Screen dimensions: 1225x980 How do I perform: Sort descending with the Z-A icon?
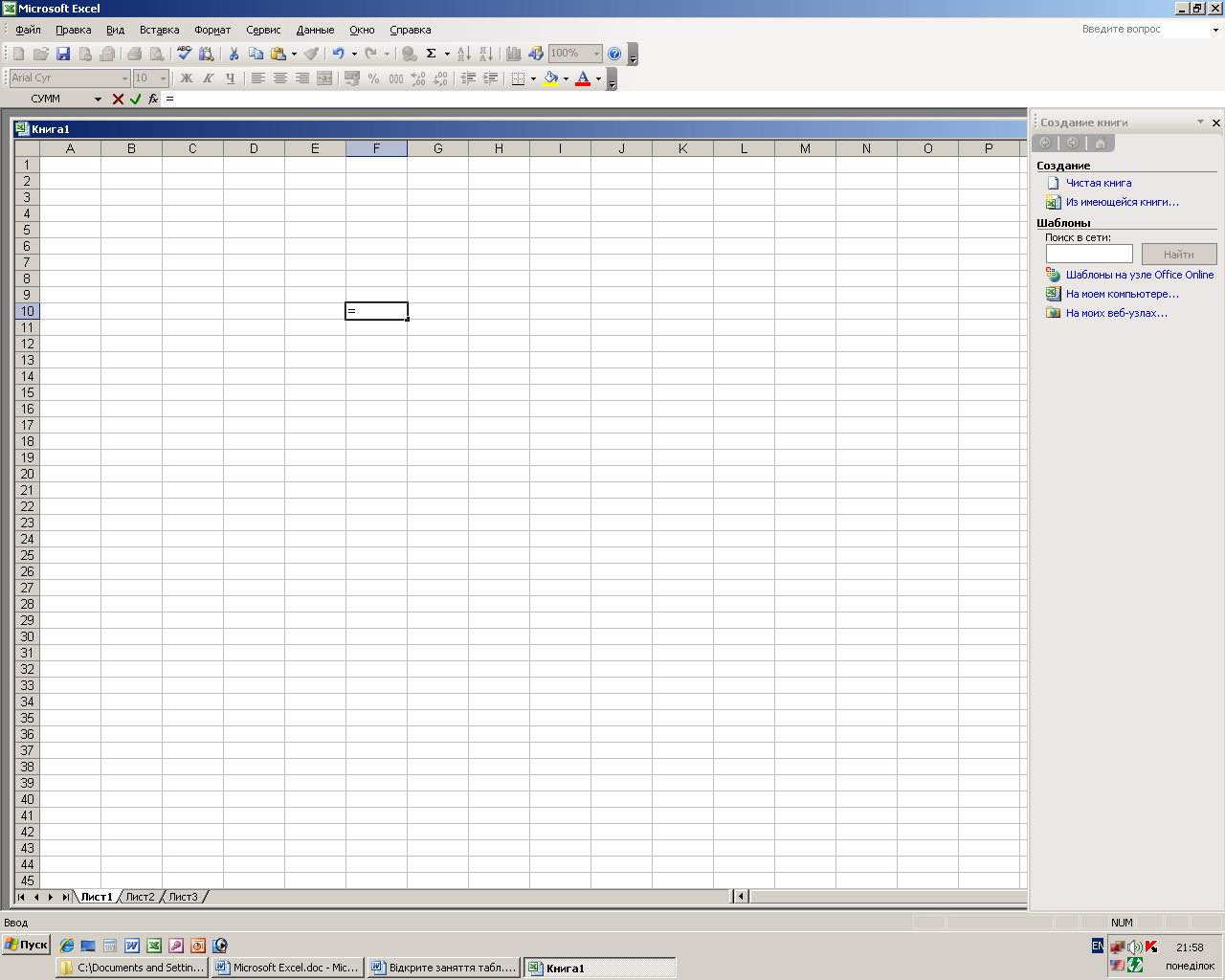point(486,54)
